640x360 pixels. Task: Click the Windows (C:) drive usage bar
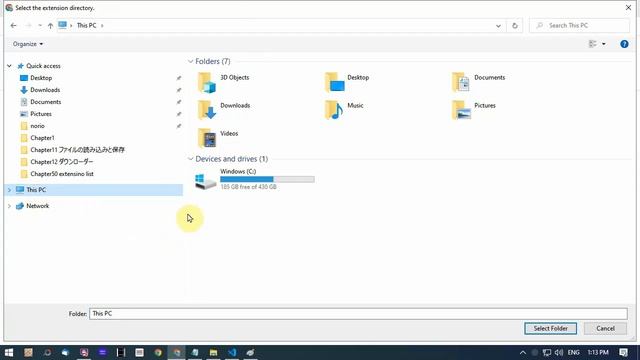267,179
